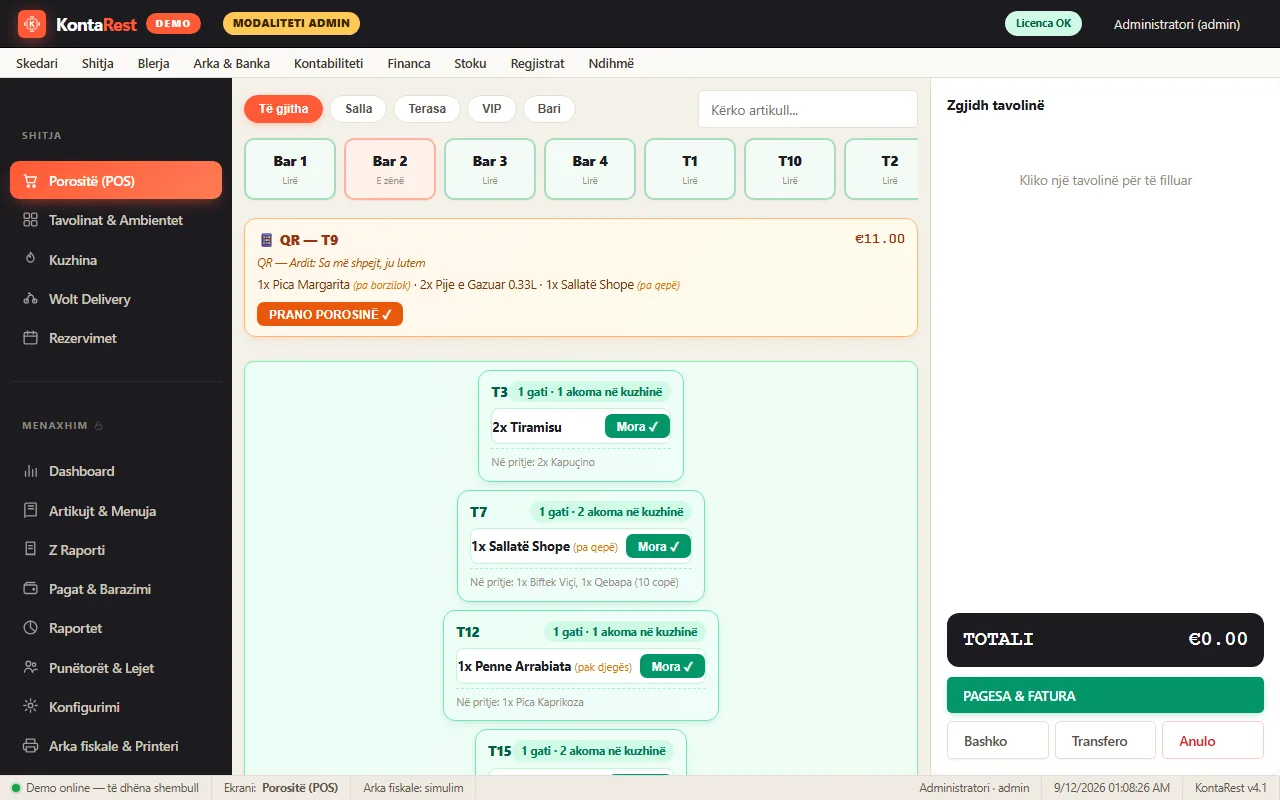The width and height of the screenshot is (1280, 800).
Task: Mark T7 Sallatë Shope as taken
Action: [658, 547]
